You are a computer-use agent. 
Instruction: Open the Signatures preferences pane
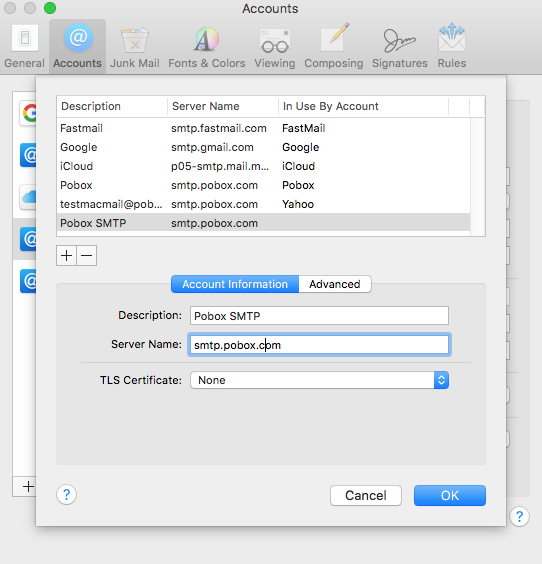coord(400,47)
